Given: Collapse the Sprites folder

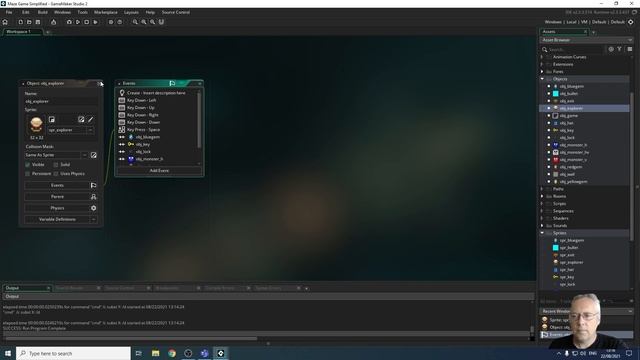Looking at the screenshot, I should (x=542, y=233).
